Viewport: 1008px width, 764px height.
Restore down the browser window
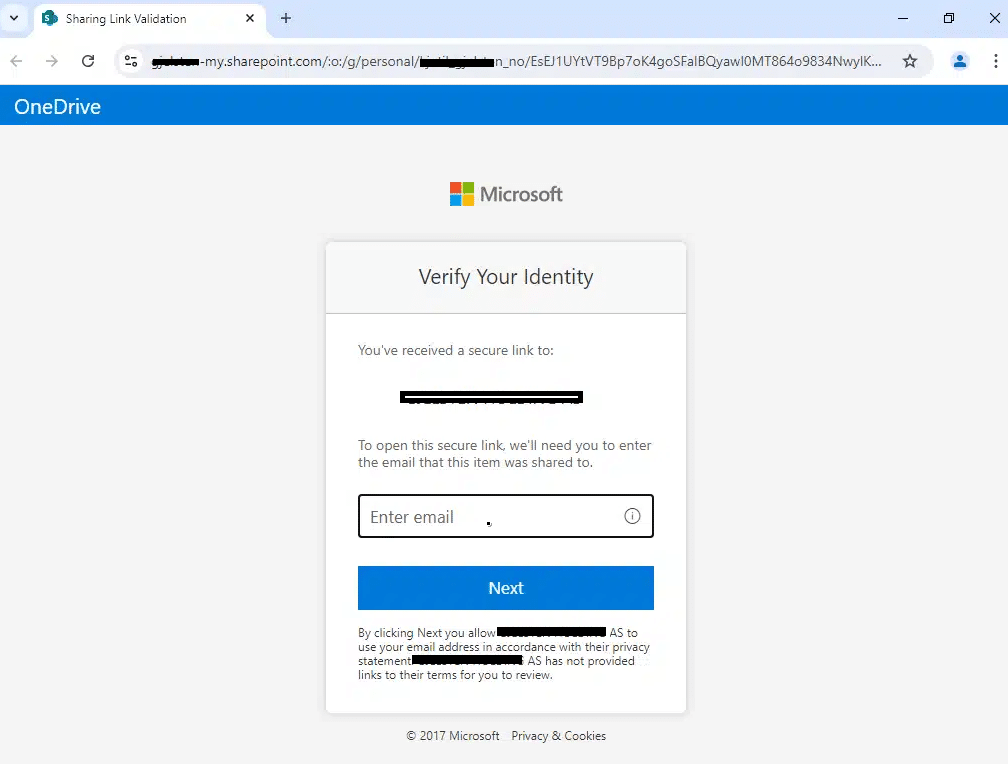[x=949, y=18]
